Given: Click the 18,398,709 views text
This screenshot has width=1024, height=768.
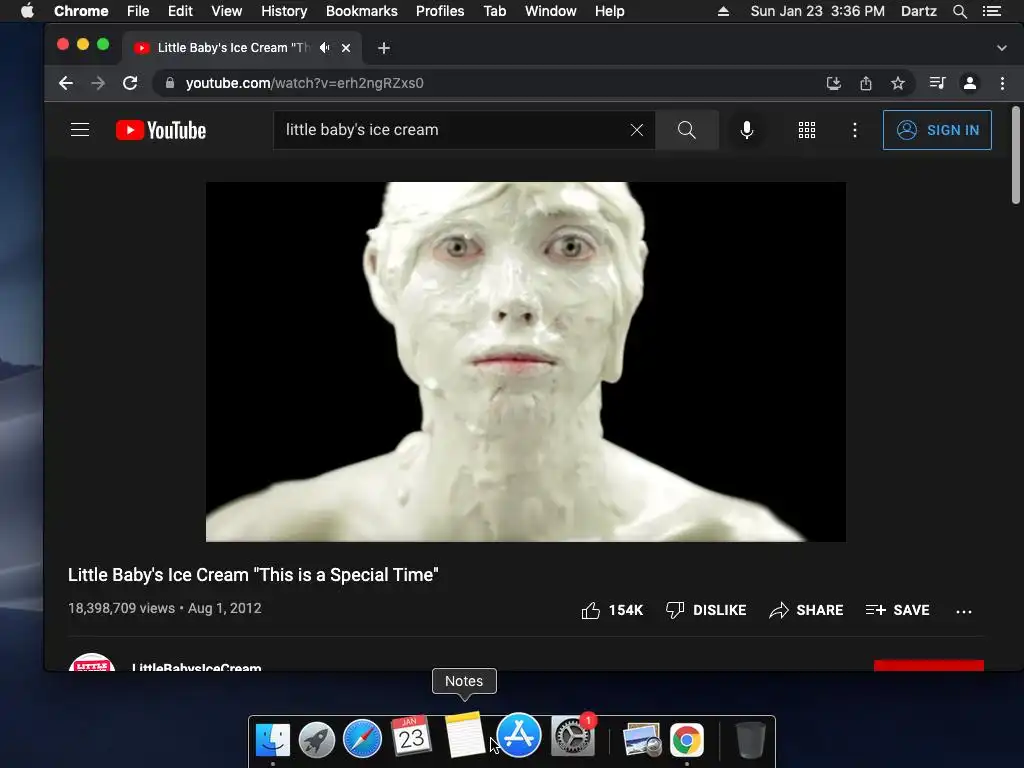Looking at the screenshot, I should click(x=121, y=608).
